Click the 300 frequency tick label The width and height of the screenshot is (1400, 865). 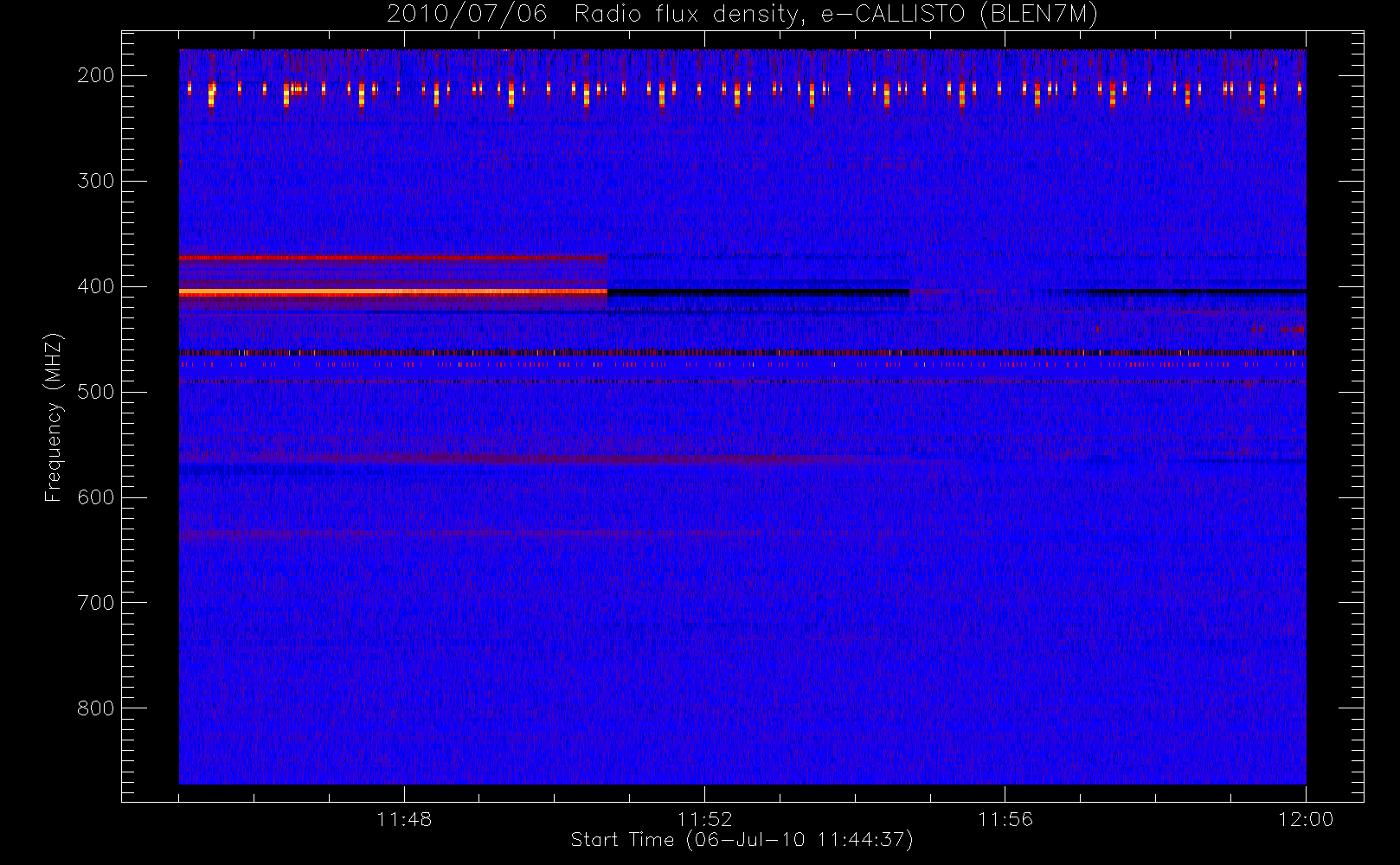click(x=96, y=181)
